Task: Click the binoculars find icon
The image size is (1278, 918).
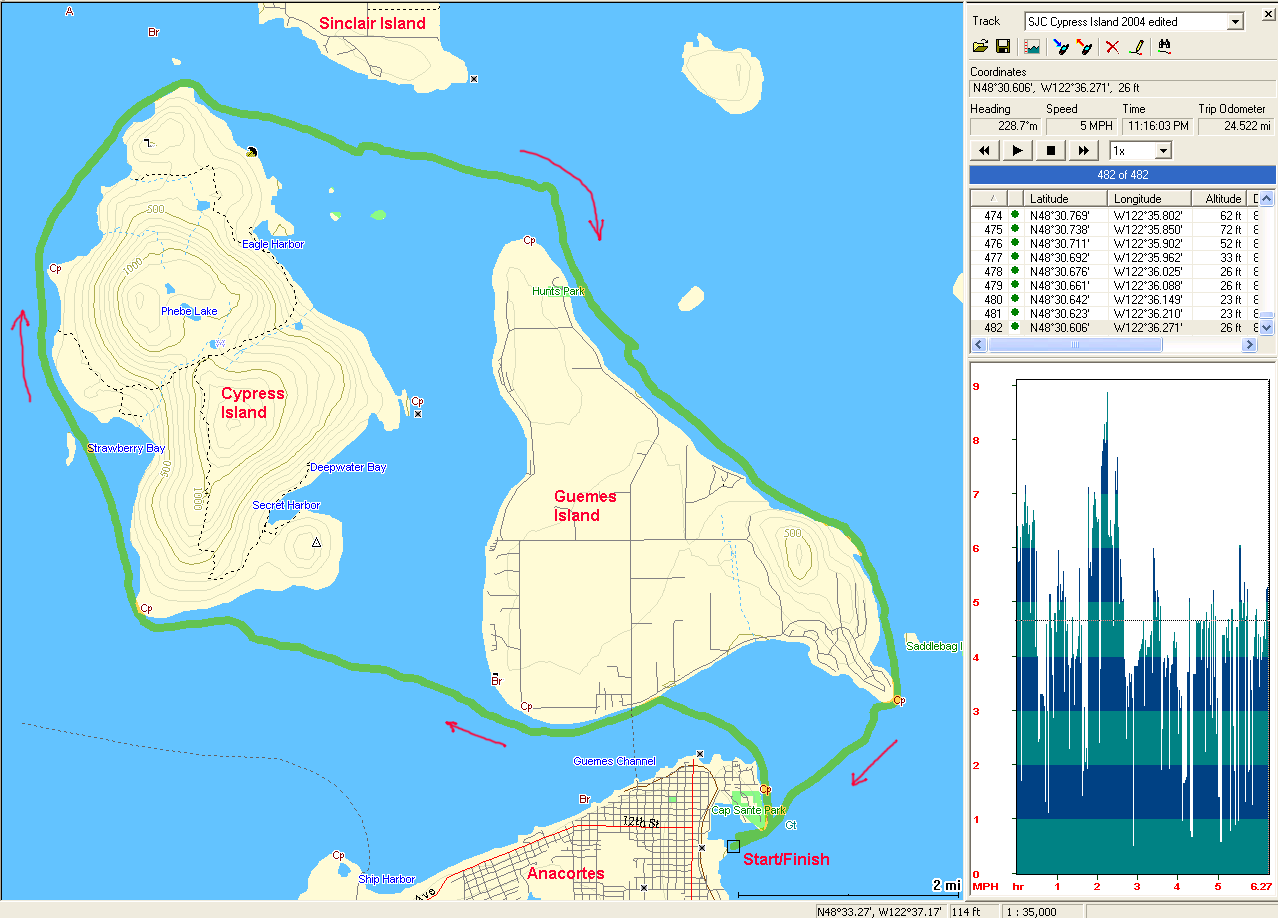Action: [x=1164, y=47]
